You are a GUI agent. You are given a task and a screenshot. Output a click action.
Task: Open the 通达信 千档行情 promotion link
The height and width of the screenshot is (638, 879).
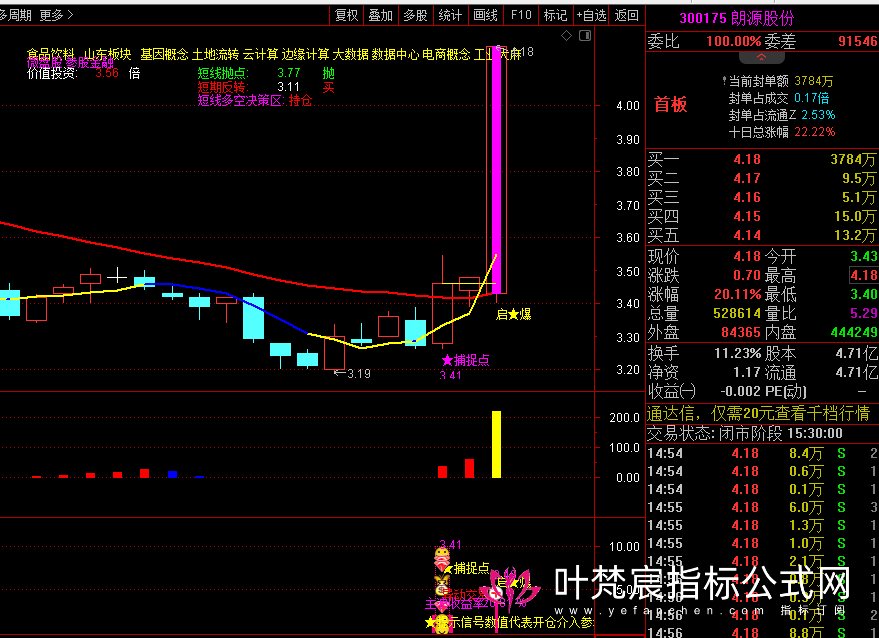[x=758, y=414]
